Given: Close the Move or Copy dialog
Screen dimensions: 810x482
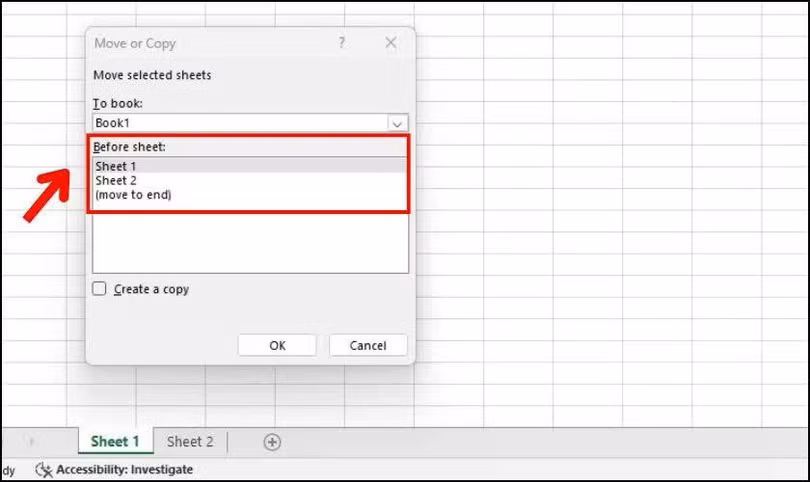Looking at the screenshot, I should coord(391,42).
